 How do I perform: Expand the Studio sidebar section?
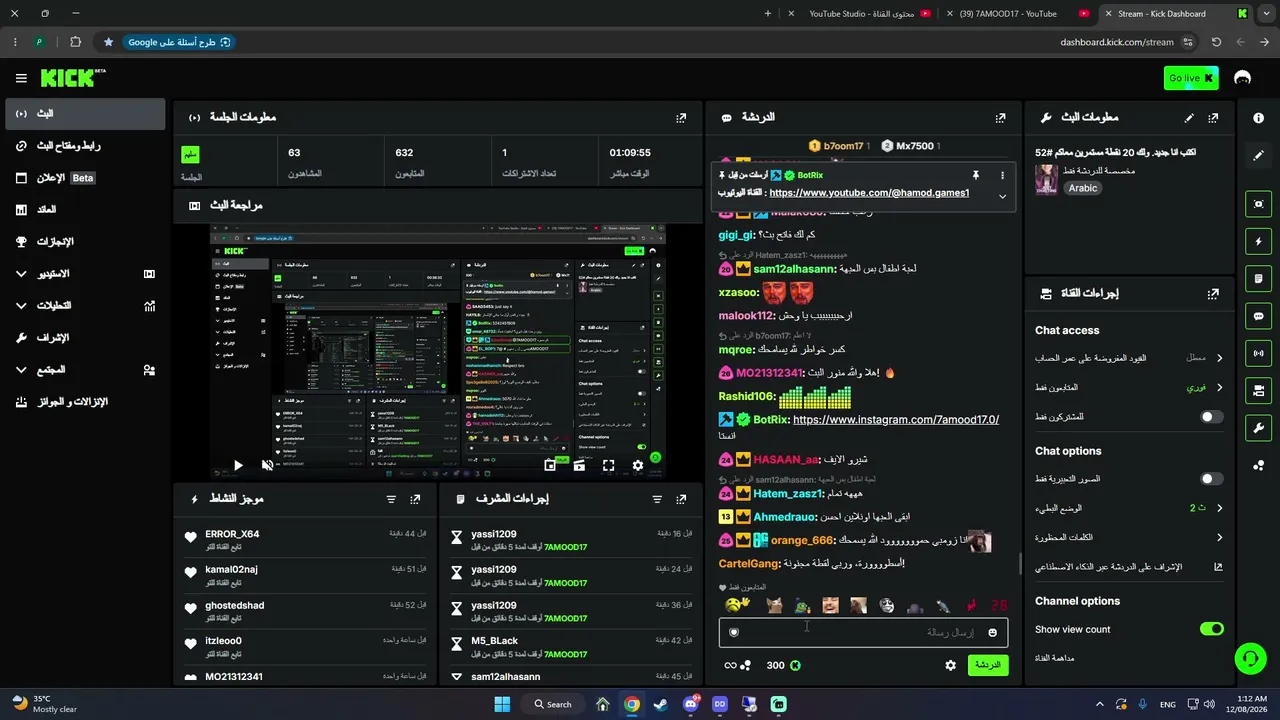pos(85,274)
